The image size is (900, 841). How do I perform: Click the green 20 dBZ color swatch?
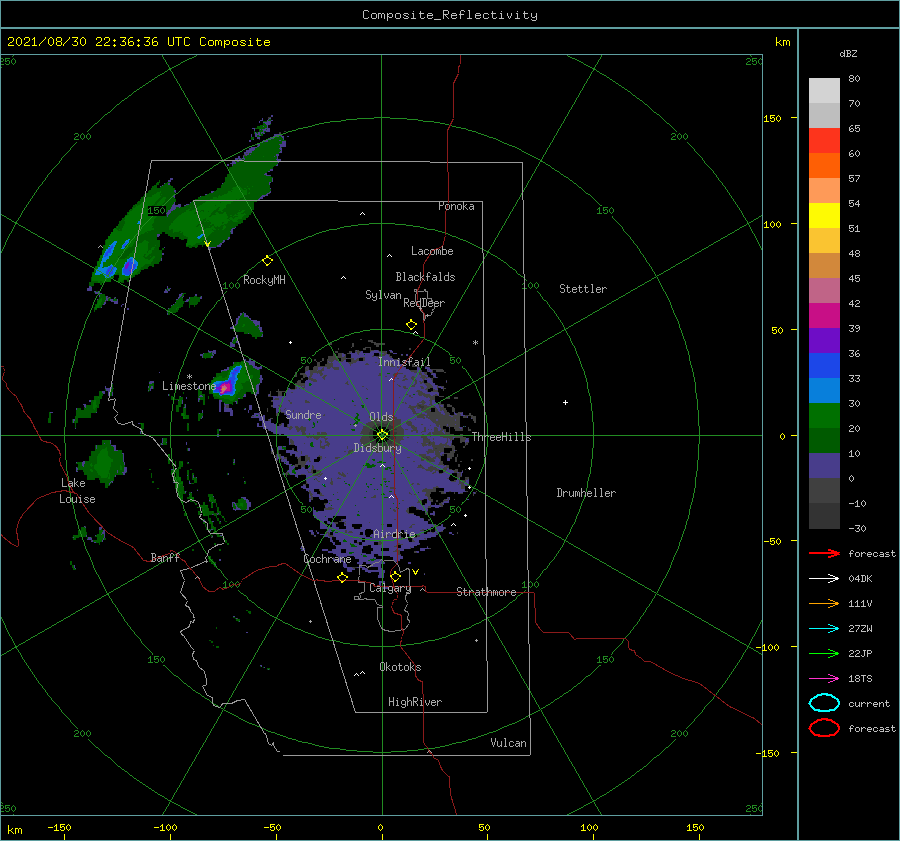coord(824,416)
